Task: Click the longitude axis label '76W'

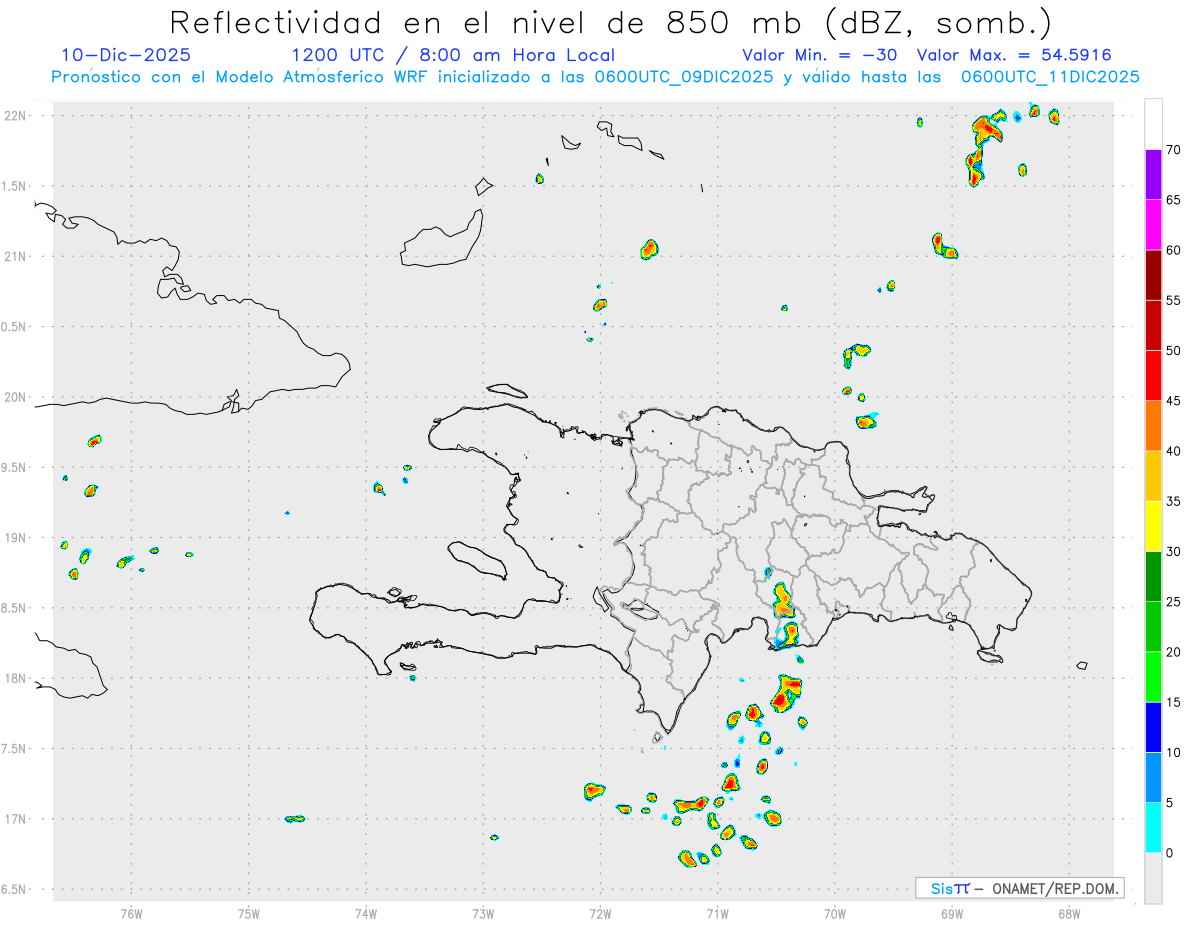Action: [x=131, y=913]
